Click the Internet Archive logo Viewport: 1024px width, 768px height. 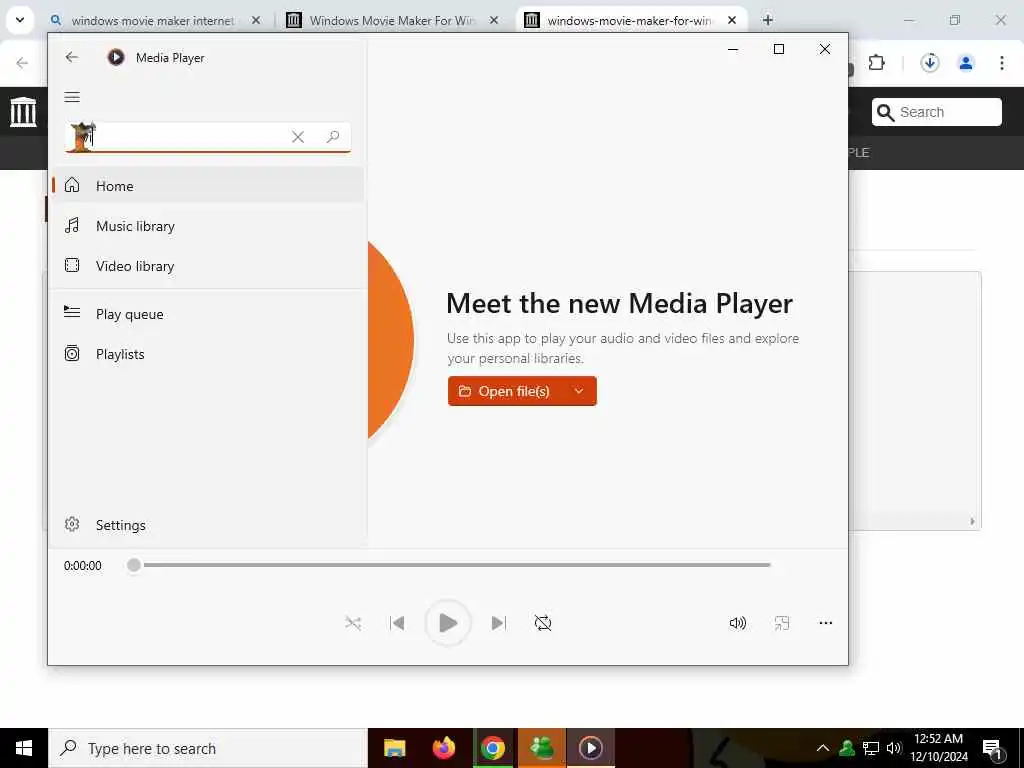point(23,112)
